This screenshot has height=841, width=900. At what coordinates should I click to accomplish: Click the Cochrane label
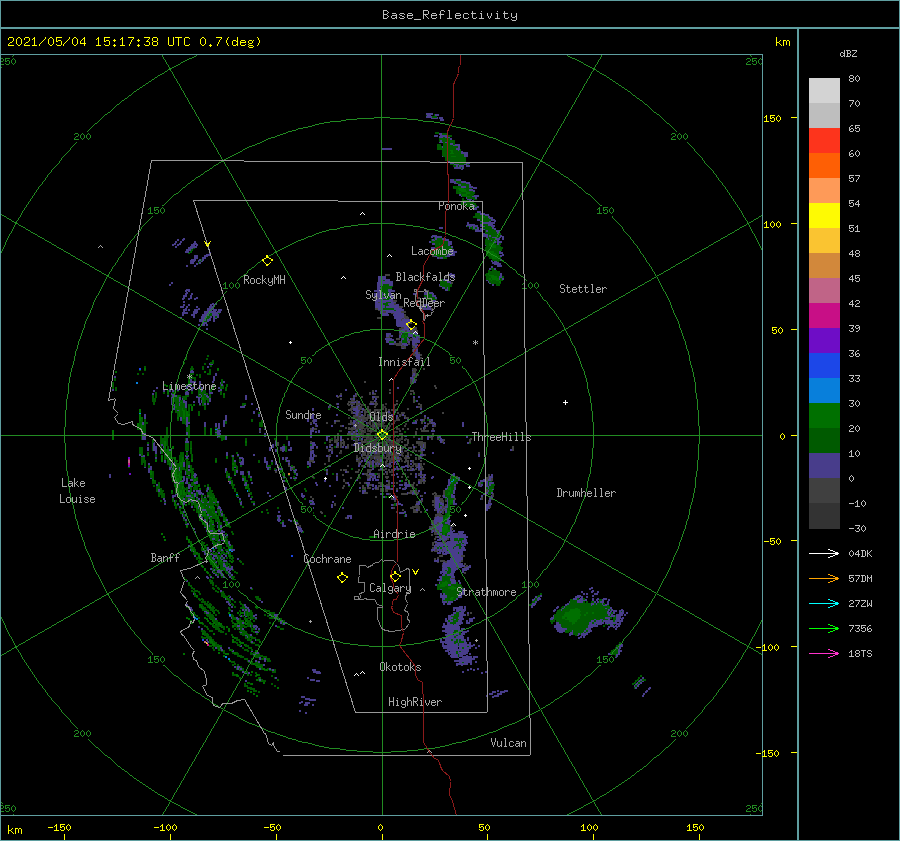[x=327, y=559]
